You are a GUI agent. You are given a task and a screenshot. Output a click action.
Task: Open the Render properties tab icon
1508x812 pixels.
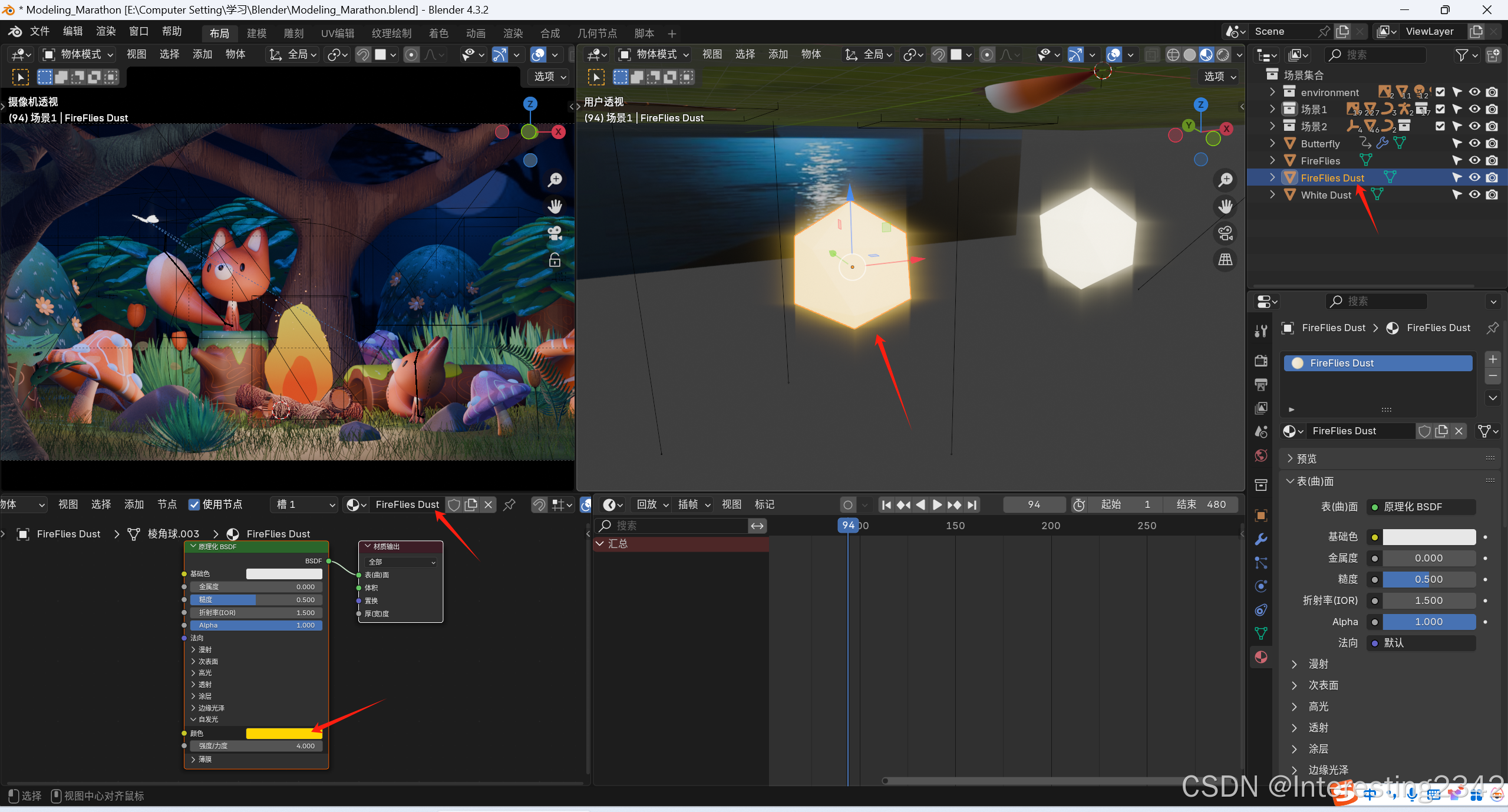pyautogui.click(x=1261, y=361)
